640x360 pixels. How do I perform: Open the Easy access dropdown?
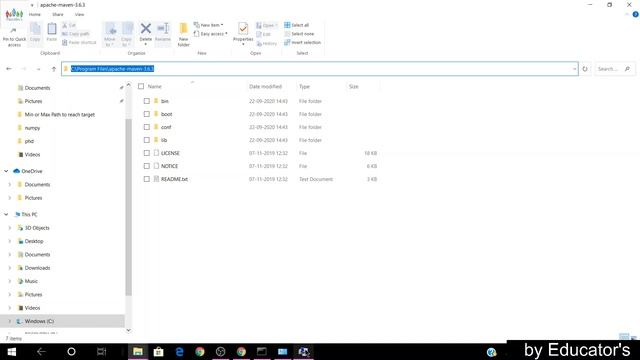pyautogui.click(x=211, y=34)
